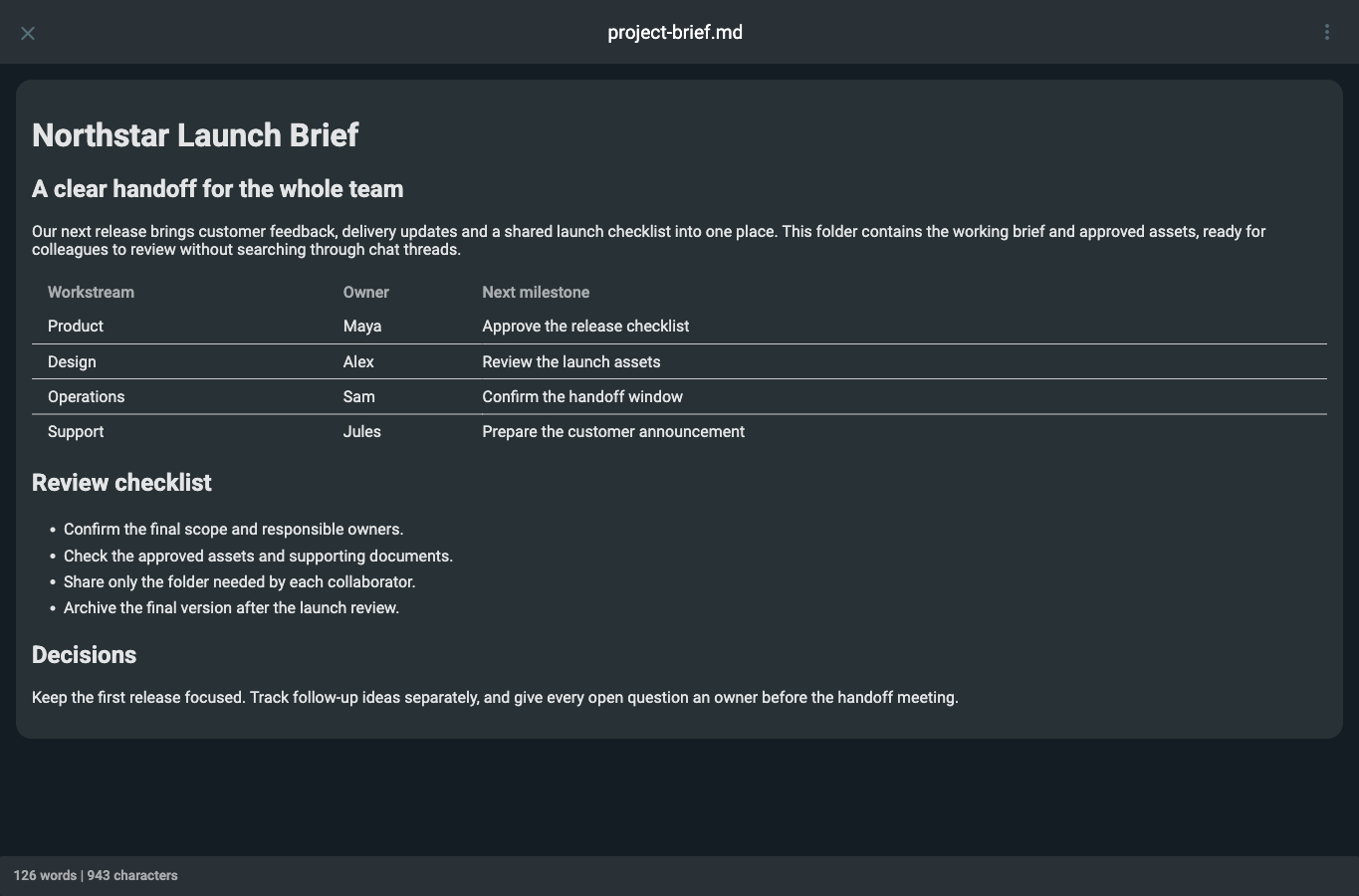
Task: Select the Jules owner cell
Action: click(362, 432)
